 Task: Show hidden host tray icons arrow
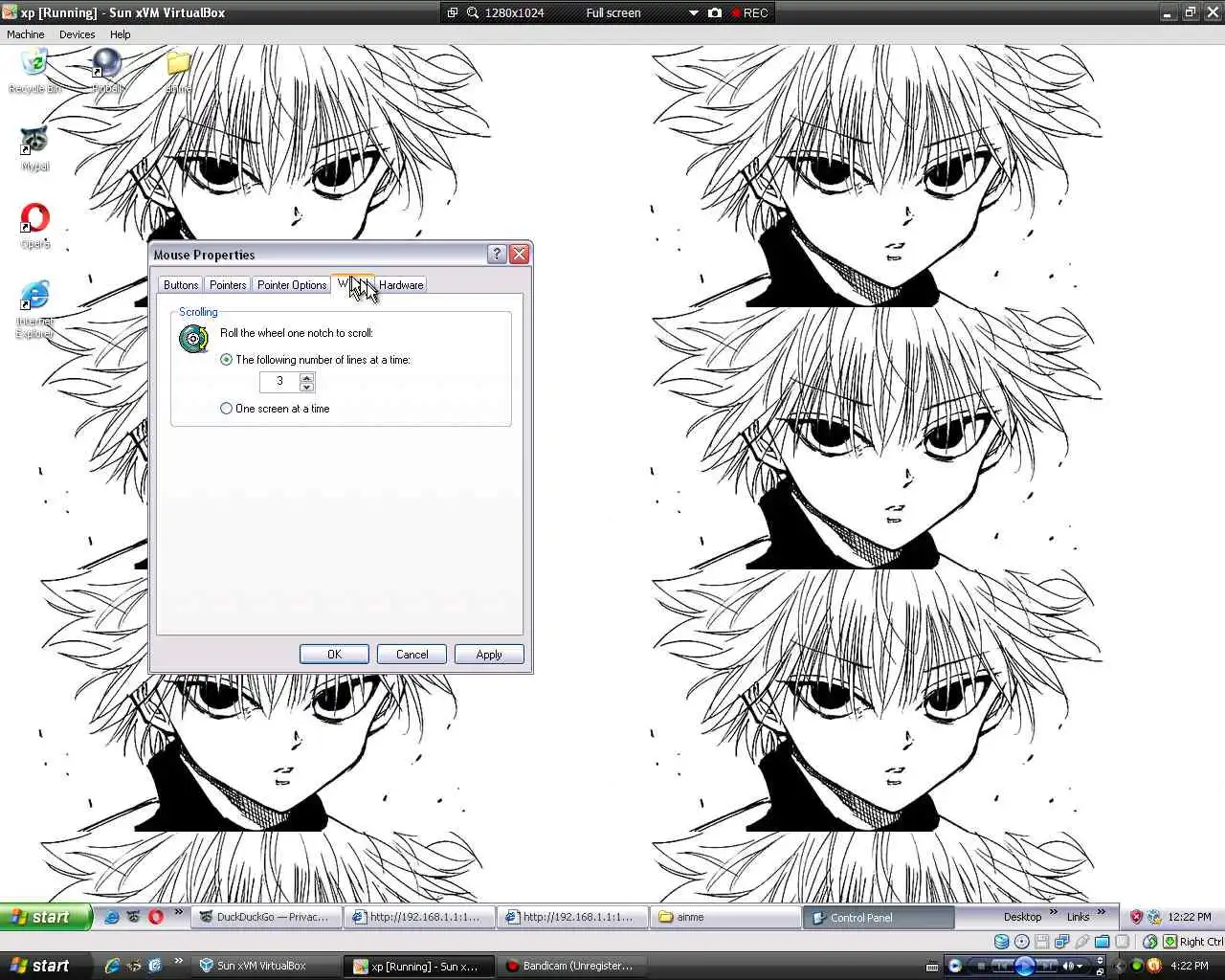1119,967
